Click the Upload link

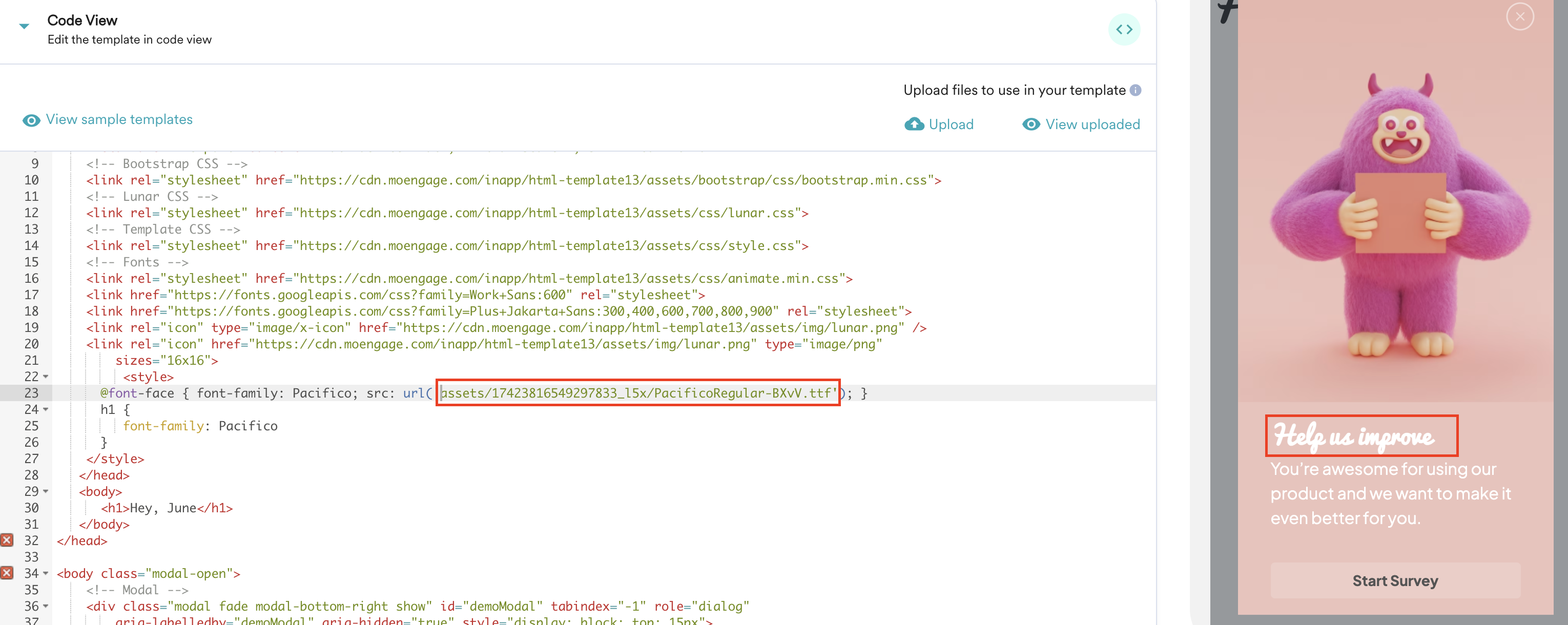(x=952, y=124)
